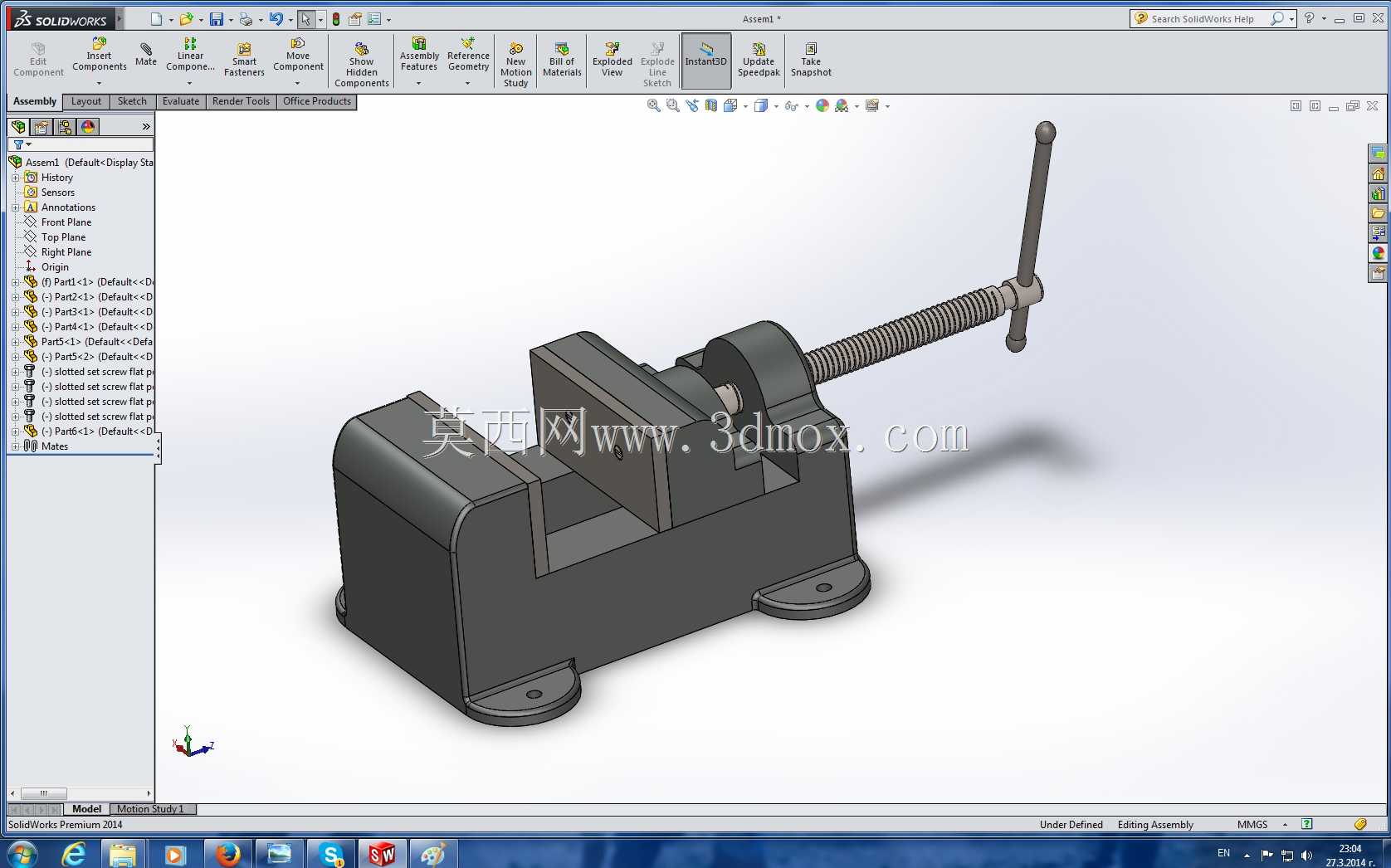This screenshot has width=1391, height=868.
Task: Click the Insert Components tool
Action: point(99,55)
